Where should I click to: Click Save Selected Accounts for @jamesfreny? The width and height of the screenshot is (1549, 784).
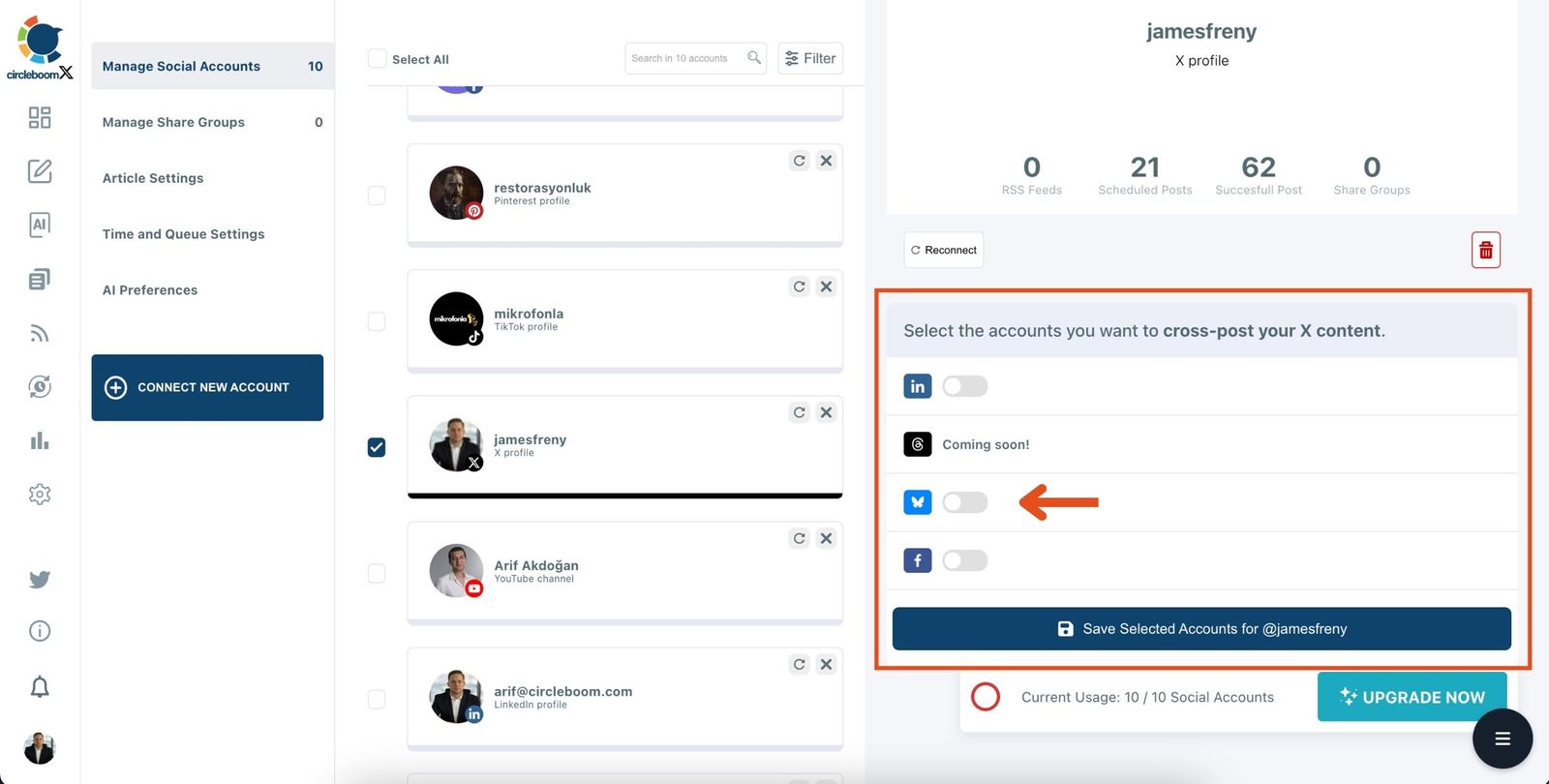(1200, 629)
